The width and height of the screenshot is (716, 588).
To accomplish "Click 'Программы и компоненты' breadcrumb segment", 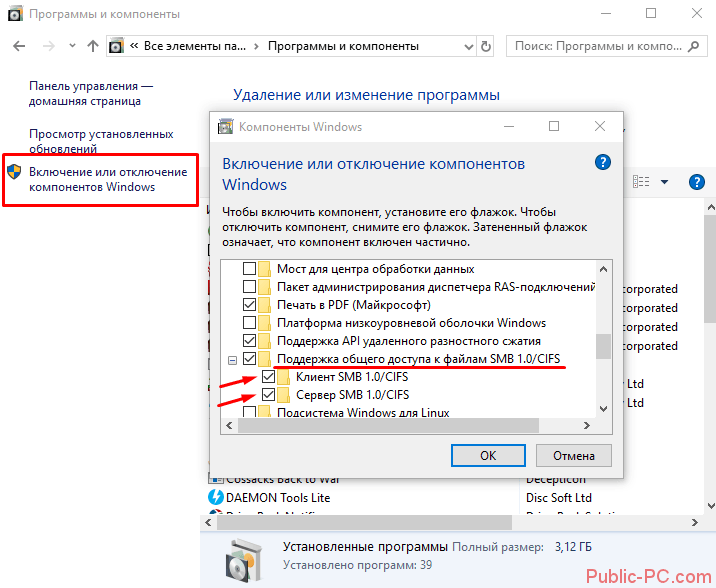I will click(343, 46).
